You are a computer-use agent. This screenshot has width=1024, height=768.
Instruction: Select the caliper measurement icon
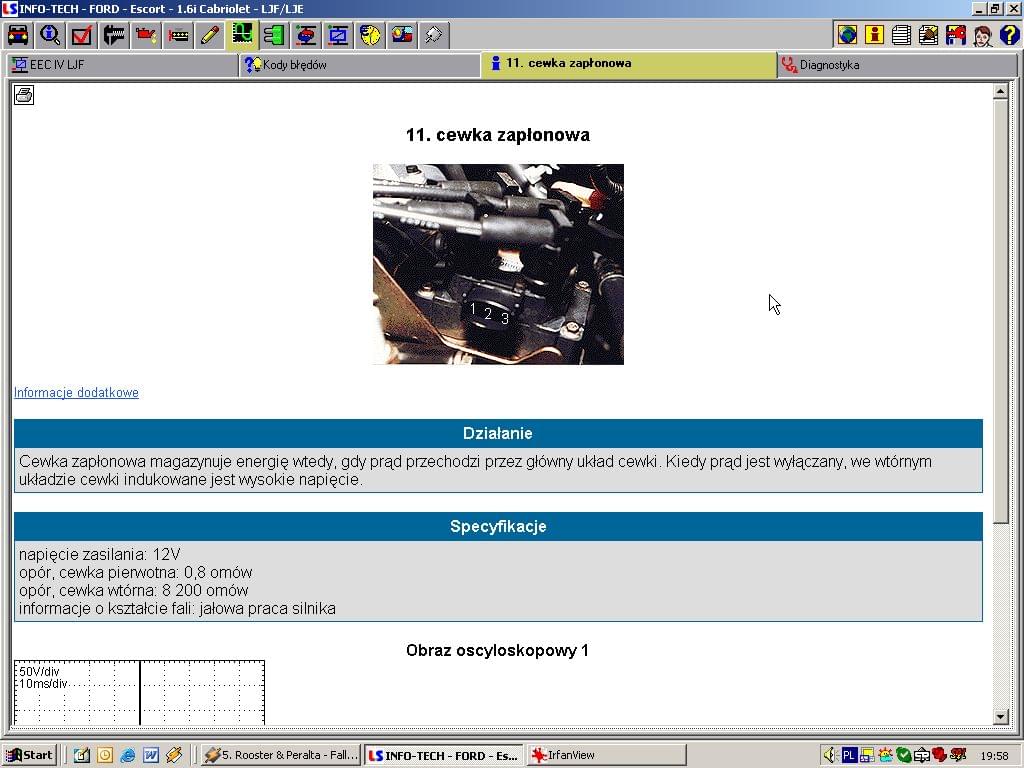114,35
